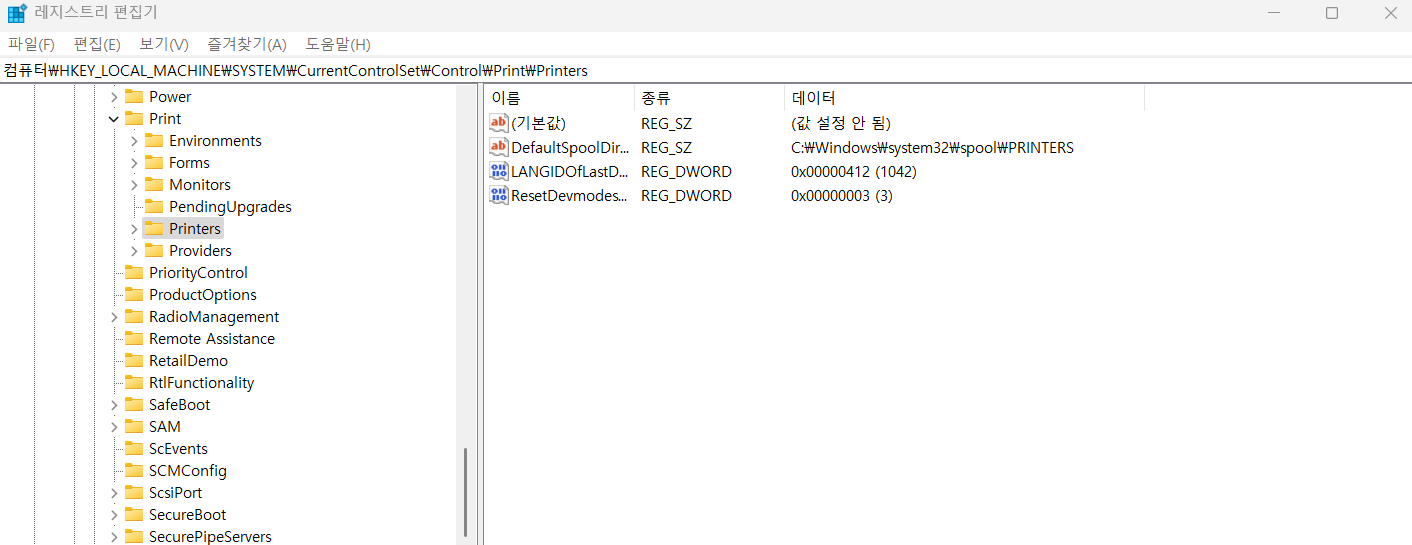Click the PendingUpgrades folder icon
This screenshot has height=545, width=1412.
[x=154, y=207]
